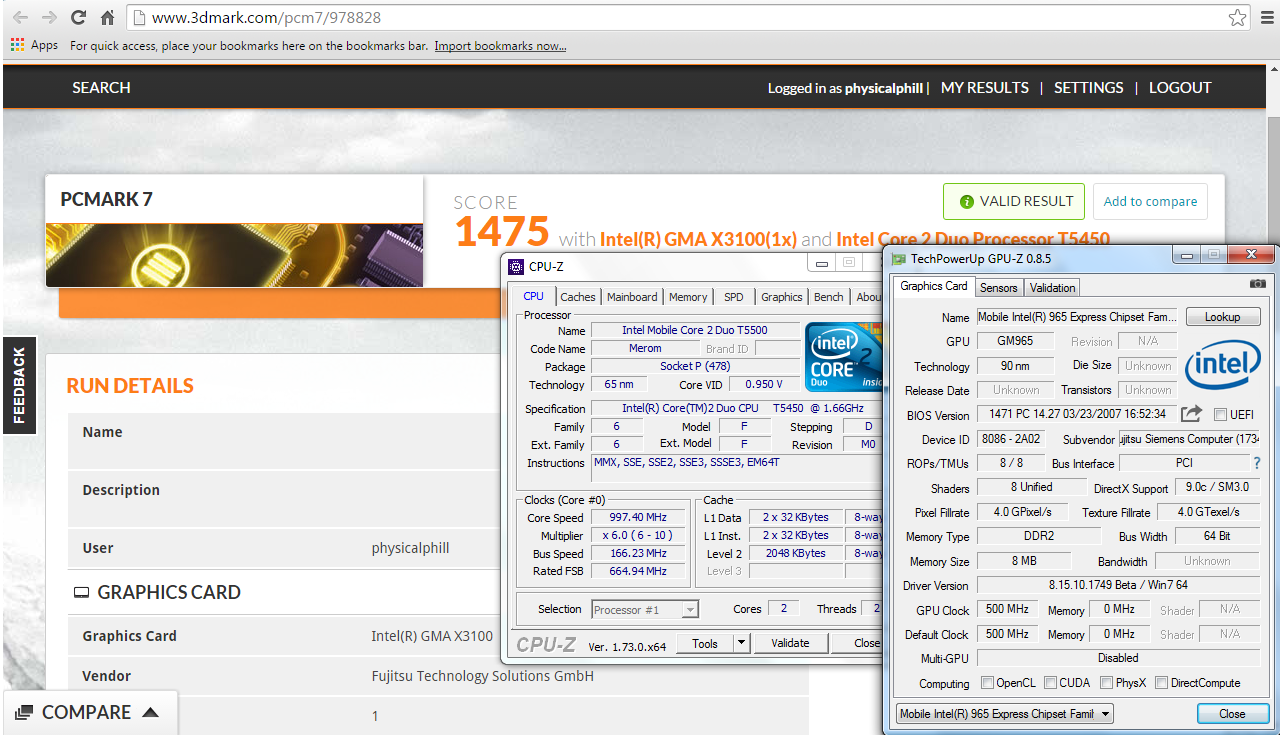Click the GPU Name field in GPU-Z
The height and width of the screenshot is (735, 1282).
pyautogui.click(x=1076, y=317)
